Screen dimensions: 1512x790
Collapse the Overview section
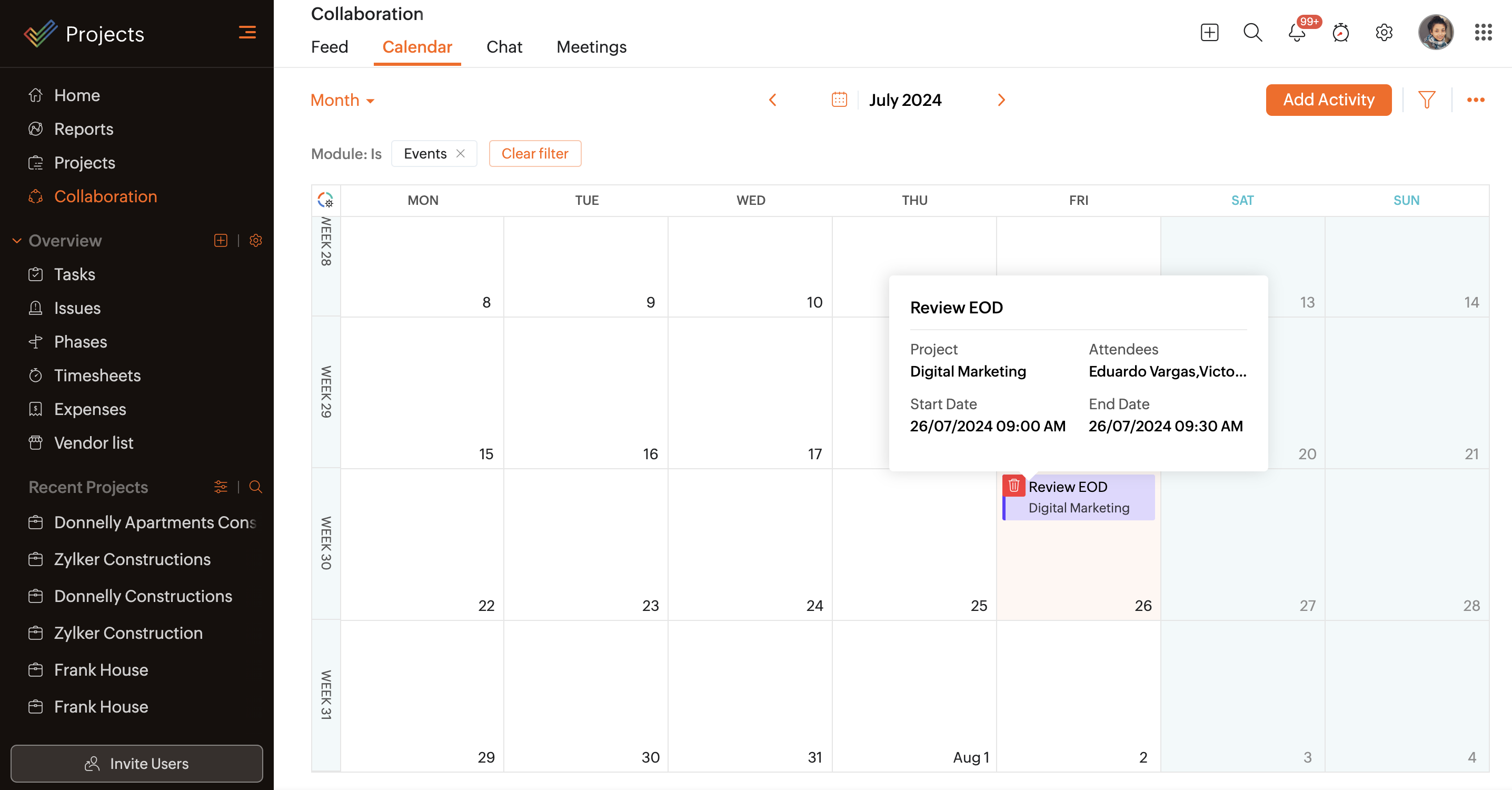point(17,241)
